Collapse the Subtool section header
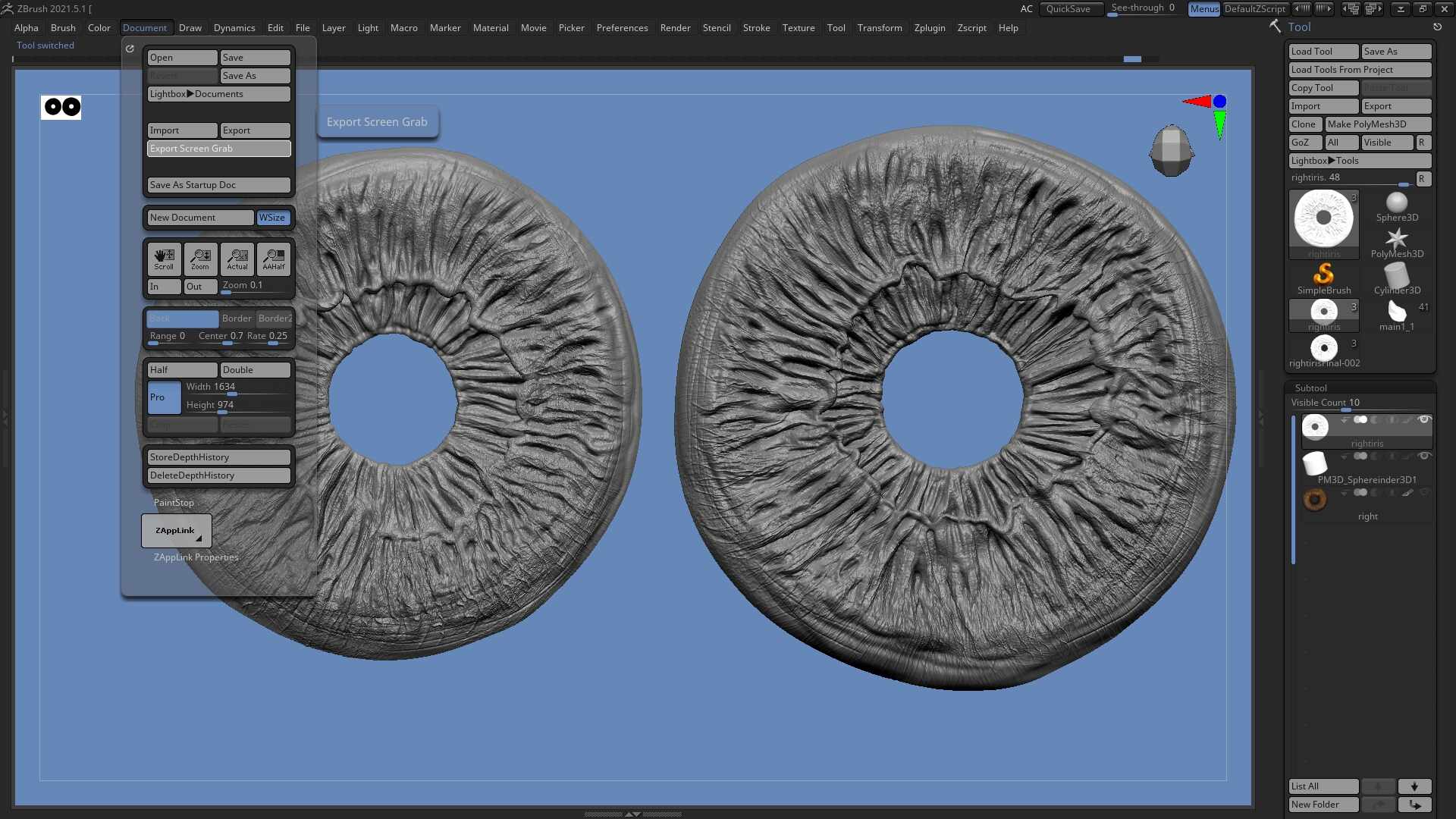 point(1311,388)
